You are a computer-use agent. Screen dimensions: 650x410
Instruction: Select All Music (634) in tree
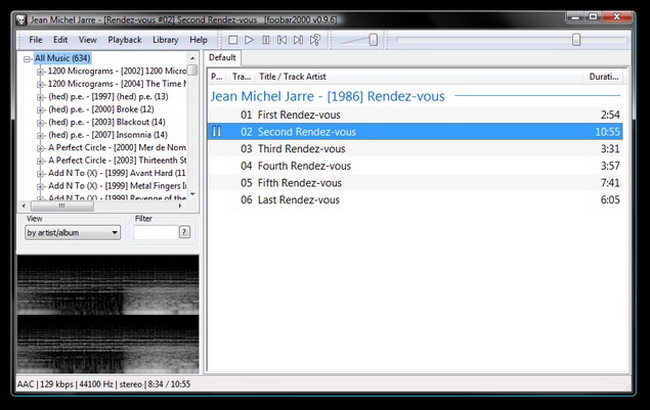coord(62,58)
